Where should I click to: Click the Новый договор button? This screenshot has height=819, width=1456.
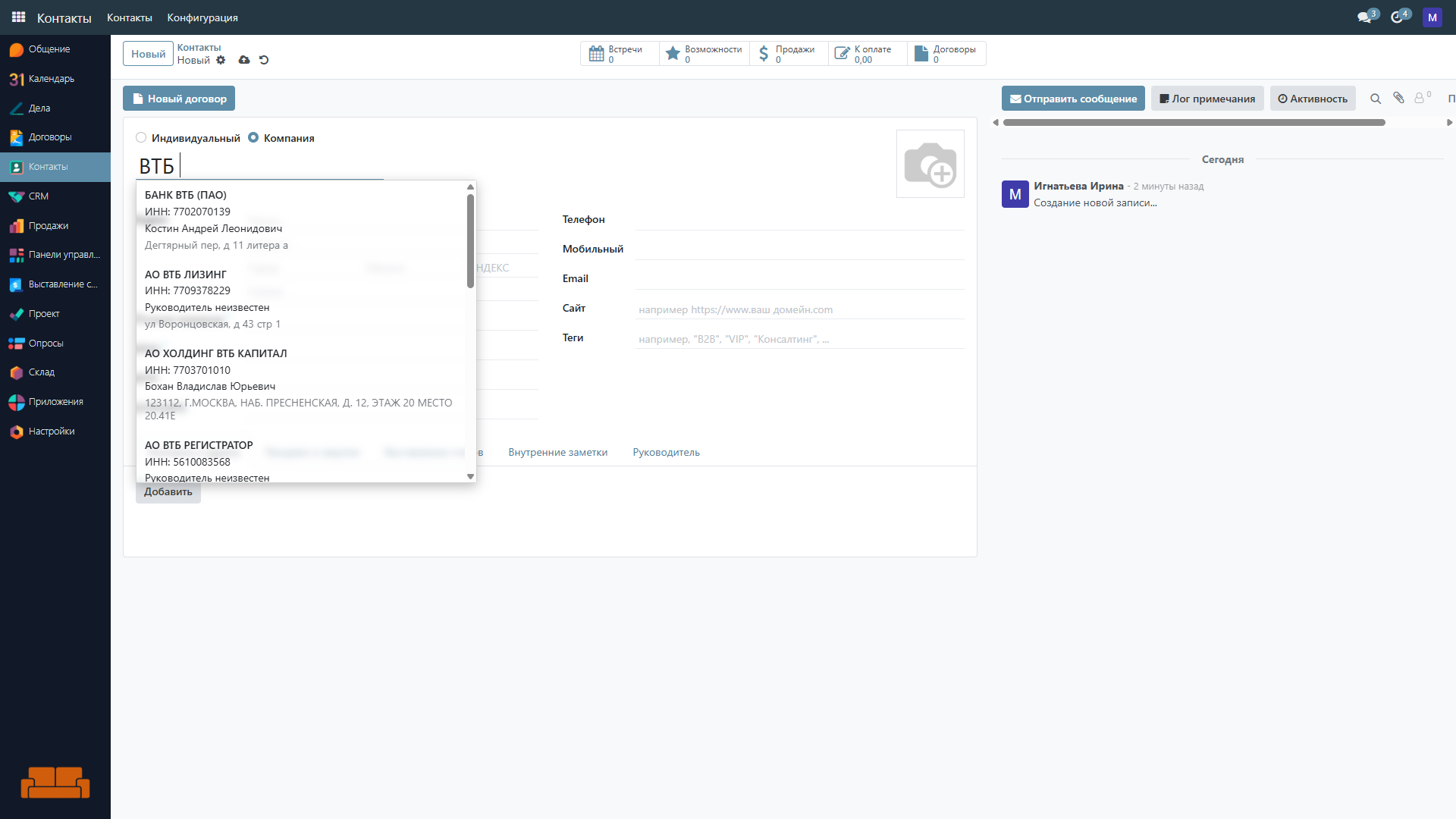point(179,99)
